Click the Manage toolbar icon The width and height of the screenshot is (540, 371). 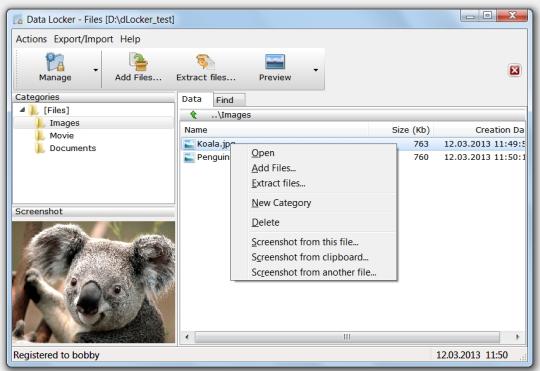pyautogui.click(x=55, y=62)
